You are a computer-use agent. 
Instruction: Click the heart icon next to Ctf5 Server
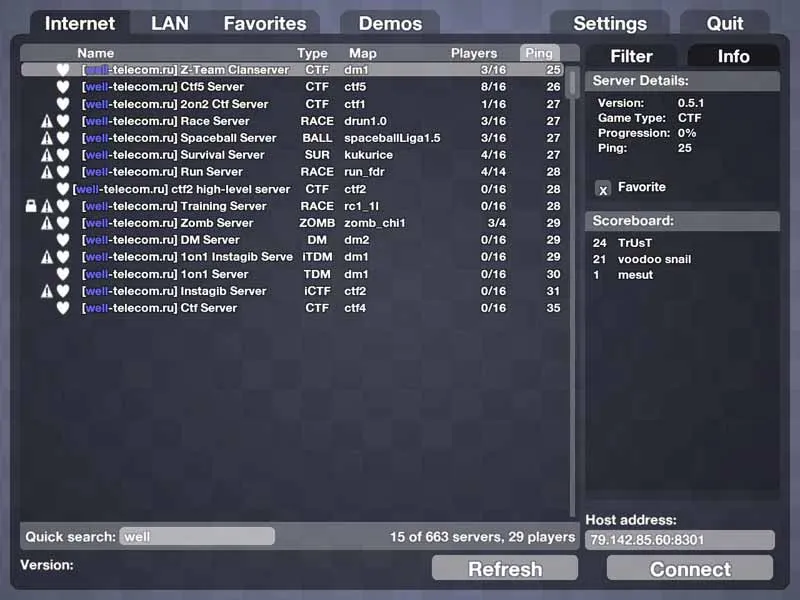(63, 87)
